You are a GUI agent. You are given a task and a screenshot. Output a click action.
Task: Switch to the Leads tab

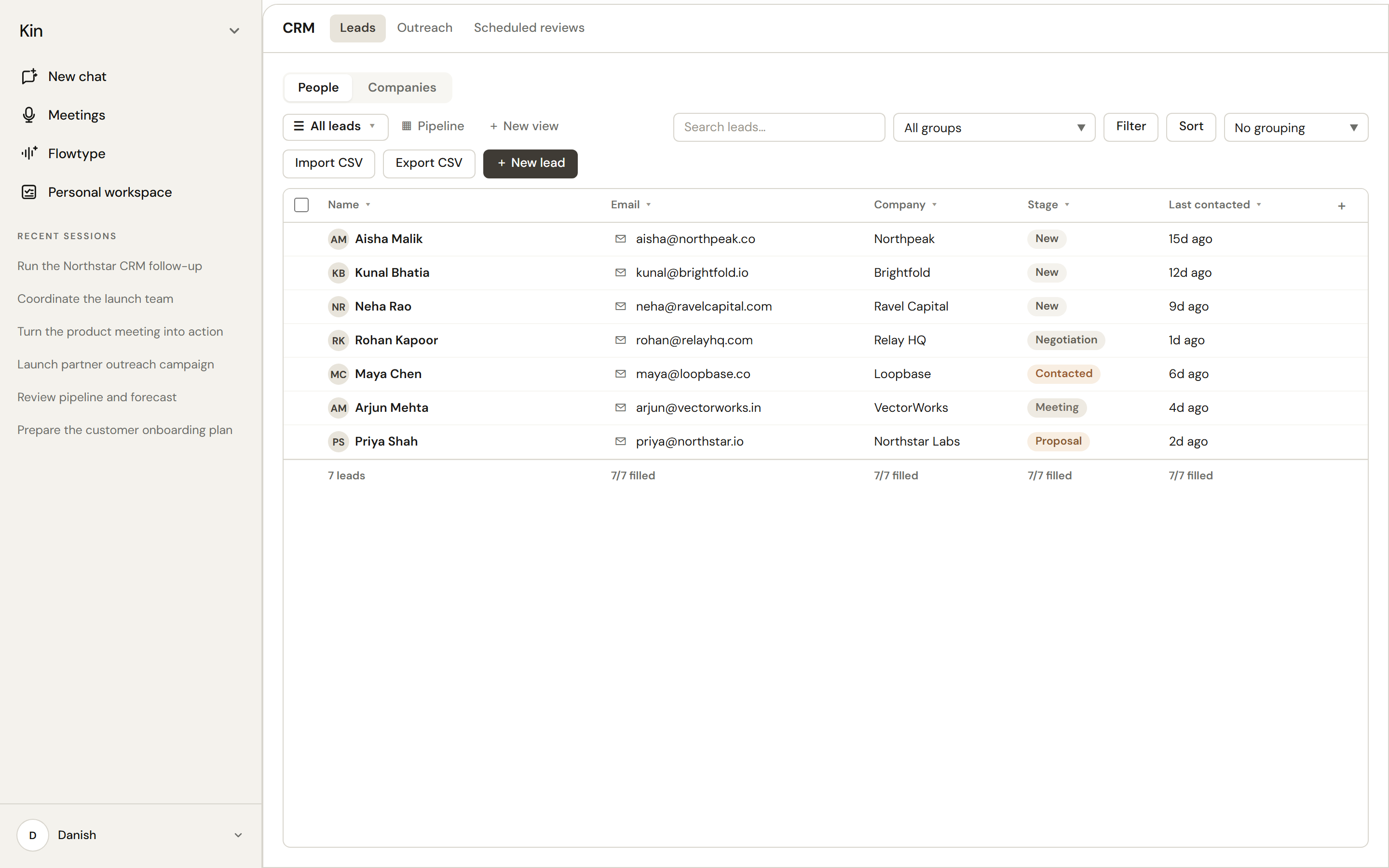pos(357,28)
